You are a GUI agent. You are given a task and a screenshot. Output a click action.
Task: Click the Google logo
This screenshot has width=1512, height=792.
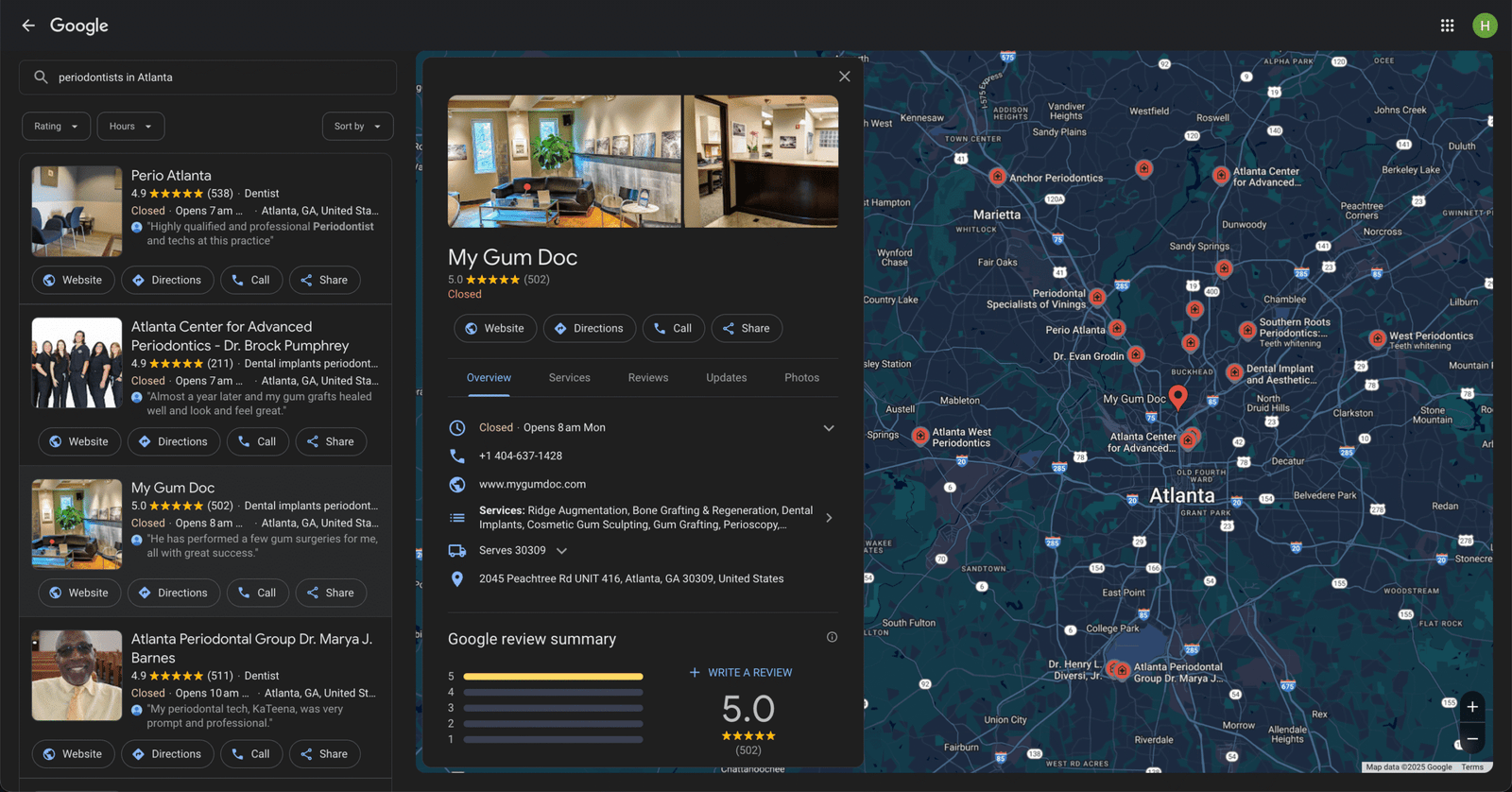79,26
